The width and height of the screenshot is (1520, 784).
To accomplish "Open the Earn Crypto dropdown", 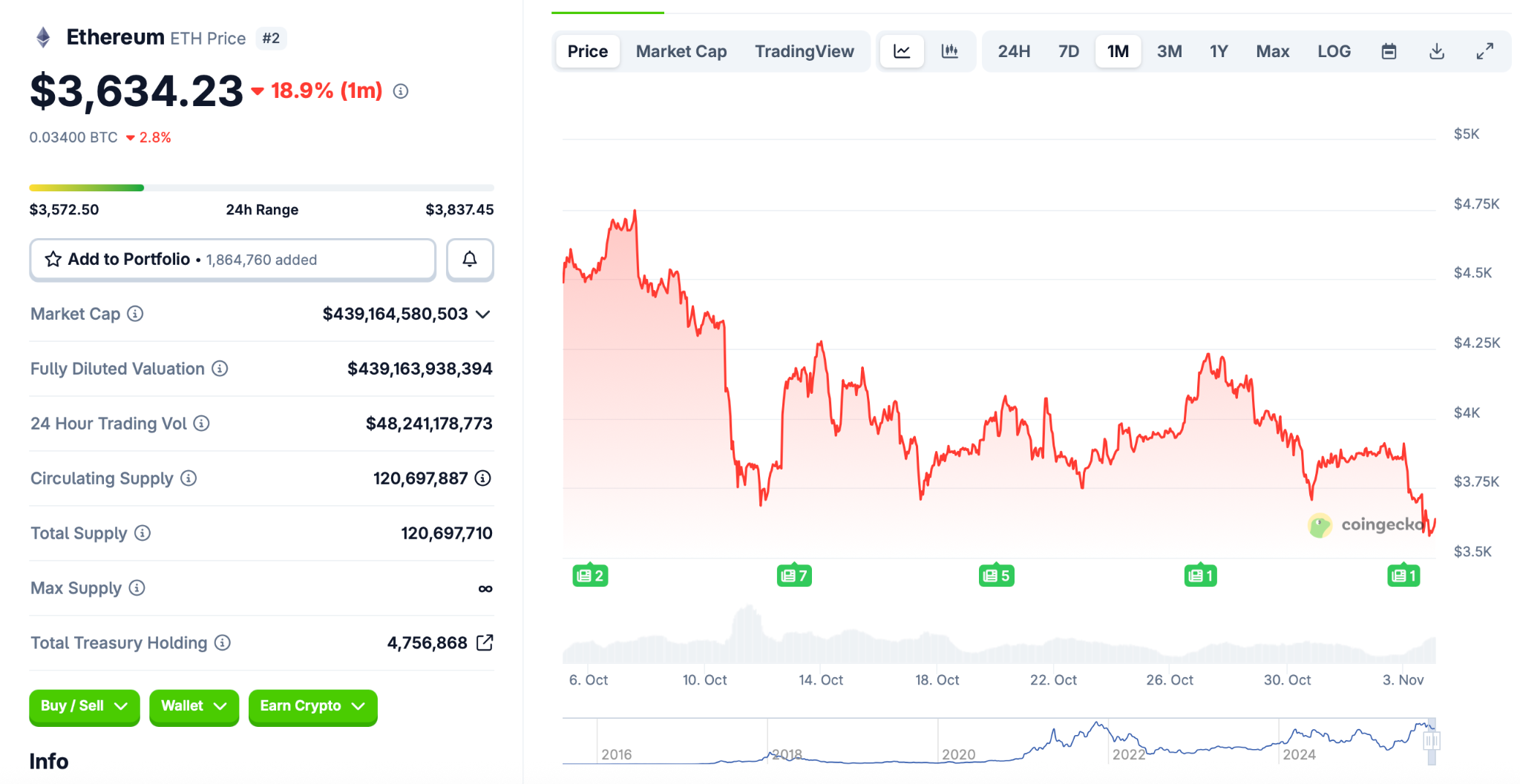I will [x=312, y=706].
